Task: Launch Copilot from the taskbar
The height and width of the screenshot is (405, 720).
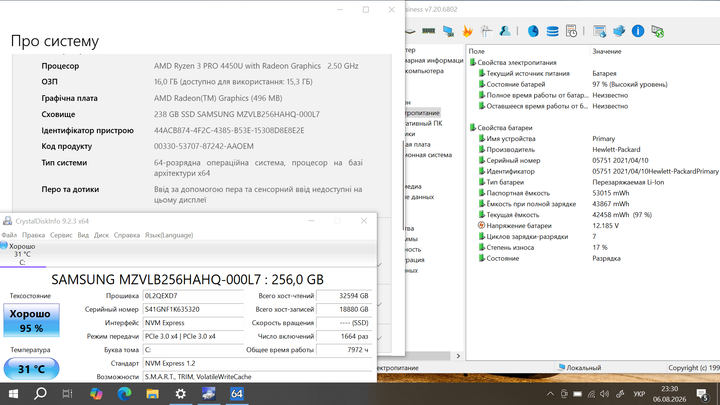Action: pos(96,394)
